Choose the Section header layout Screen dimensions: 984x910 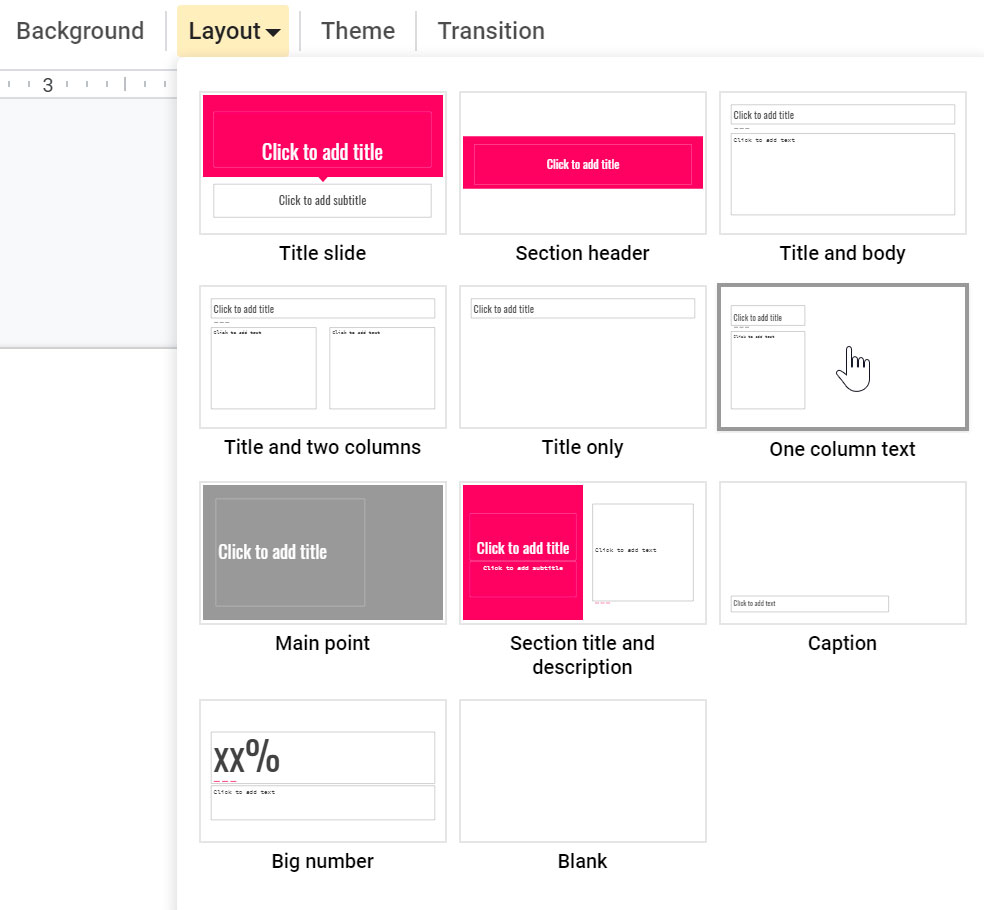tap(582, 162)
